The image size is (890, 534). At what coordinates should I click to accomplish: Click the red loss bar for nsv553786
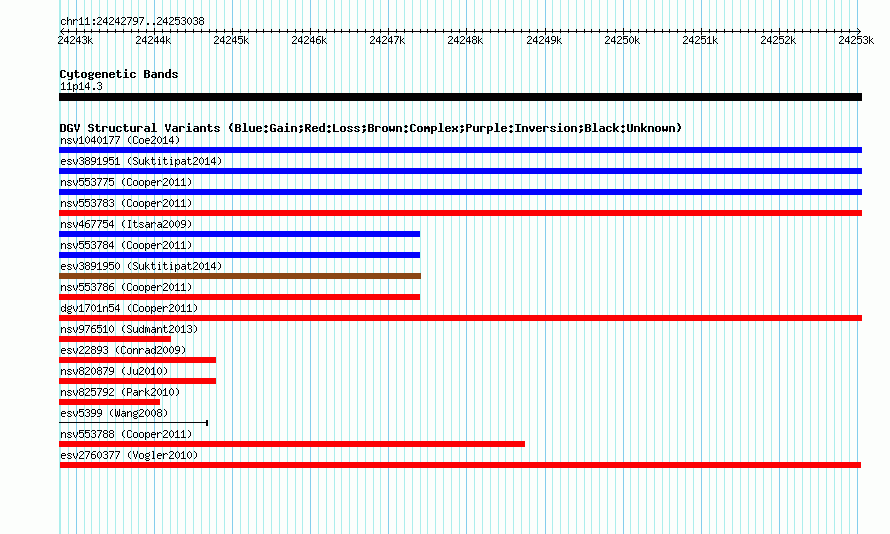point(240,297)
